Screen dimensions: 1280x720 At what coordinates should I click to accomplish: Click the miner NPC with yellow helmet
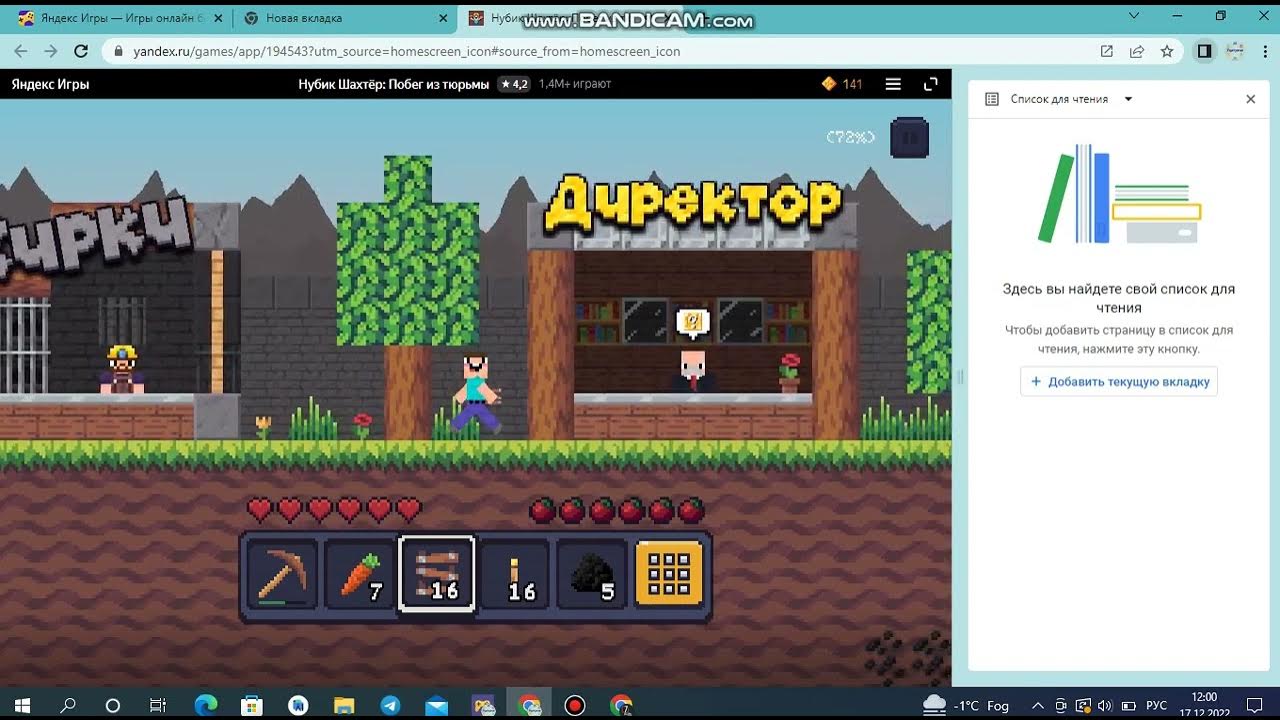[x=122, y=369]
